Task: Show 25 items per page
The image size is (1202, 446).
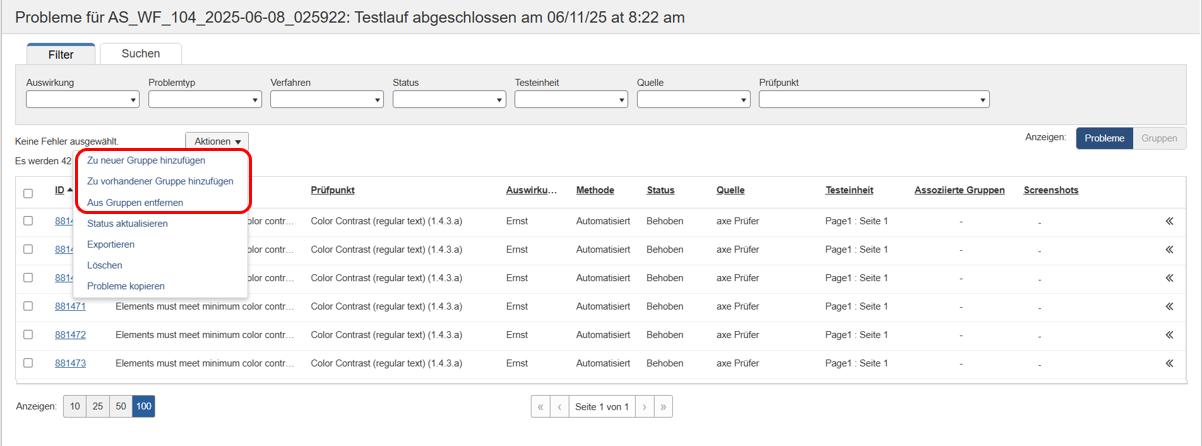Action: [x=98, y=407]
